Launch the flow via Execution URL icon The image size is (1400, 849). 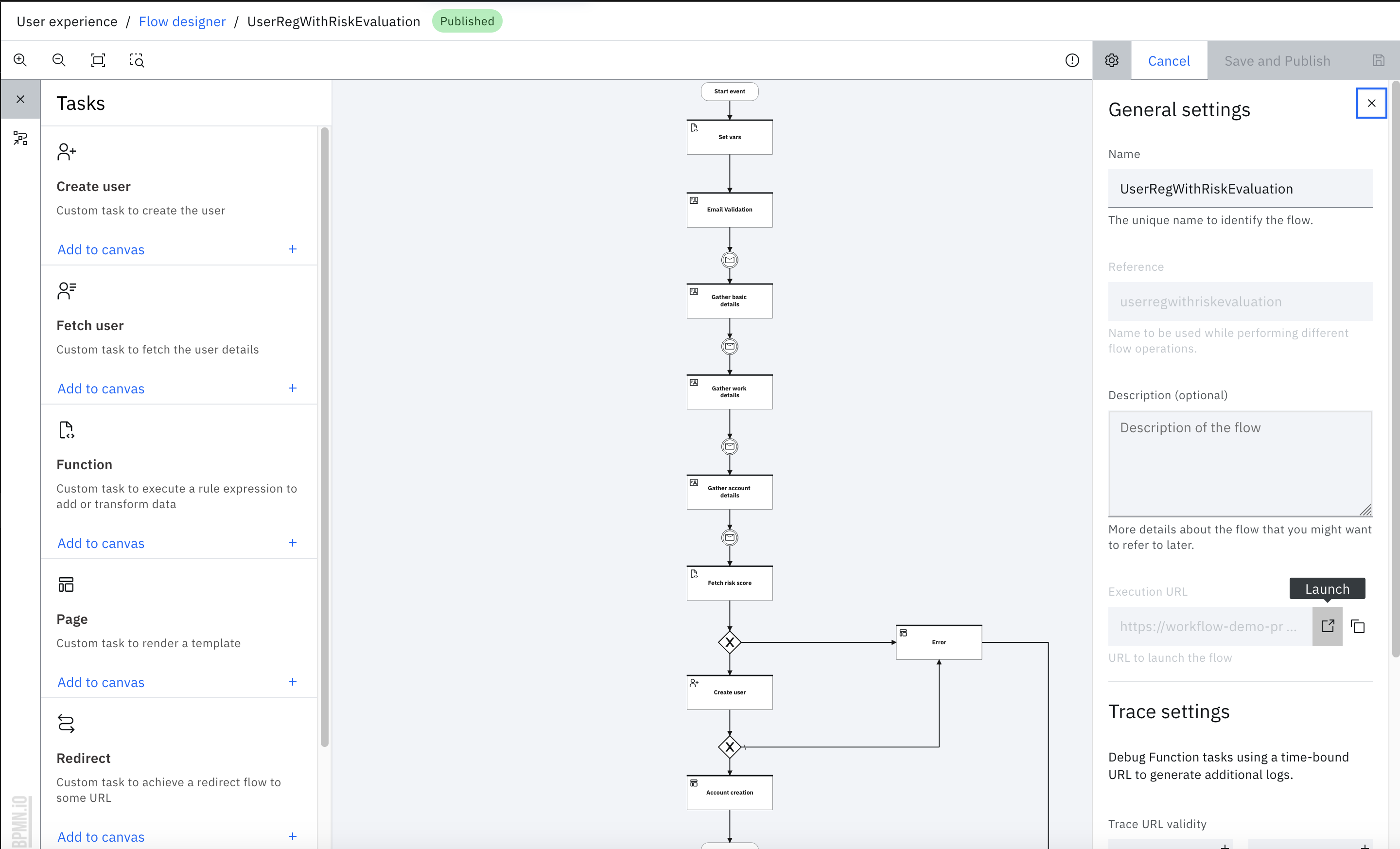coord(1327,626)
